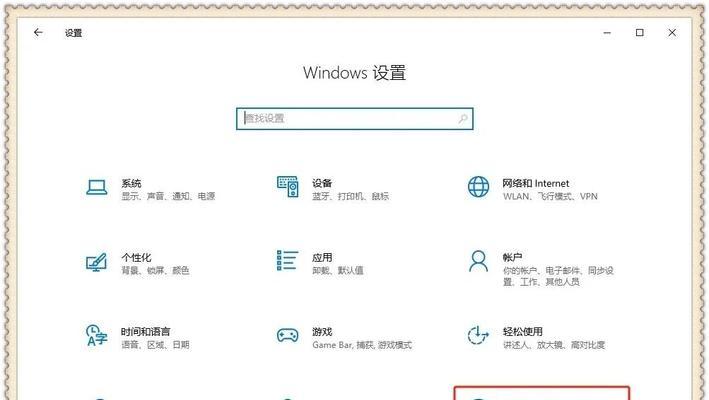Open the 个性化 paintbrush icon
Screen dimensions: 709x400
tap(97, 262)
